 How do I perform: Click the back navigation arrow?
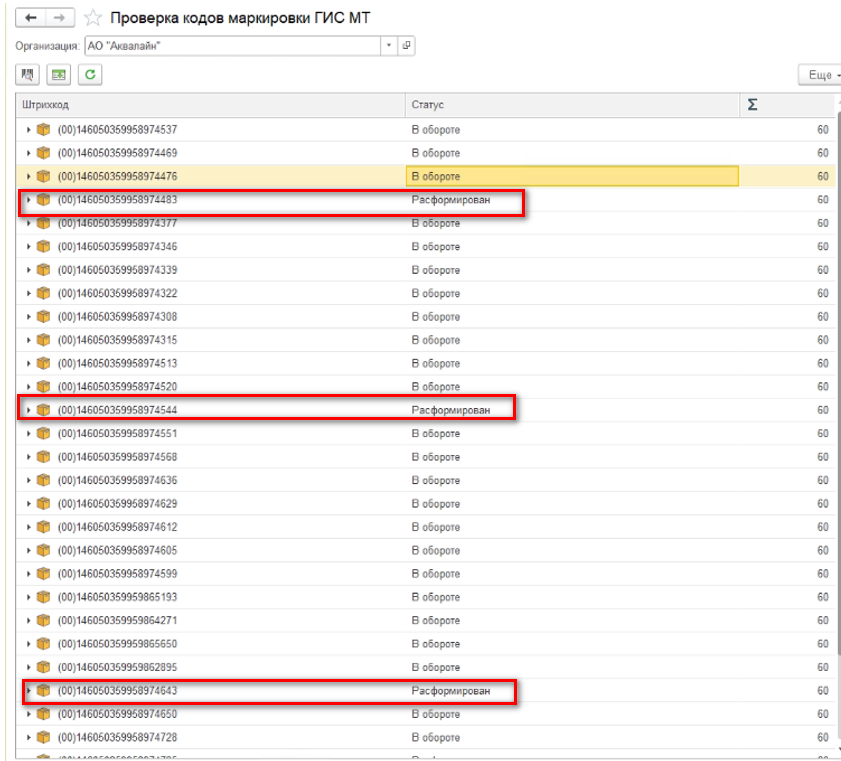31,18
